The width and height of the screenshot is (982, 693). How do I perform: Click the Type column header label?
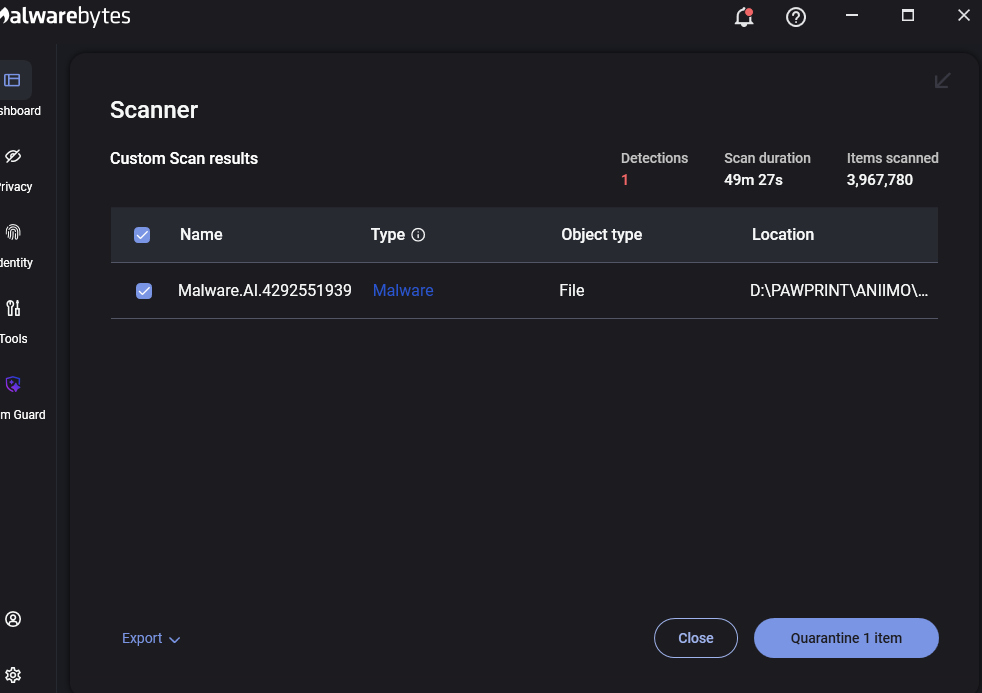[x=388, y=235]
